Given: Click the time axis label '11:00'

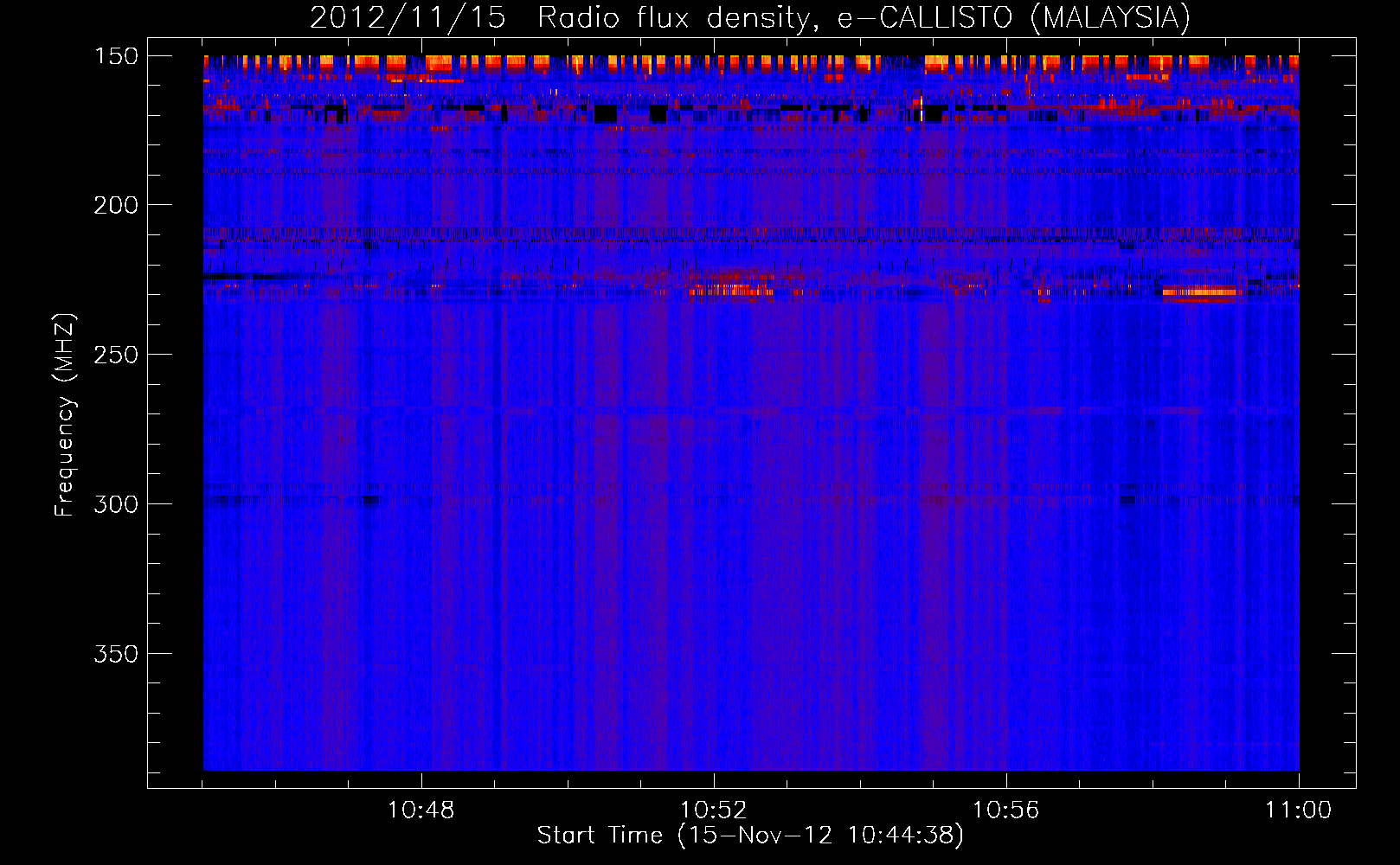Looking at the screenshot, I should [x=1298, y=811].
